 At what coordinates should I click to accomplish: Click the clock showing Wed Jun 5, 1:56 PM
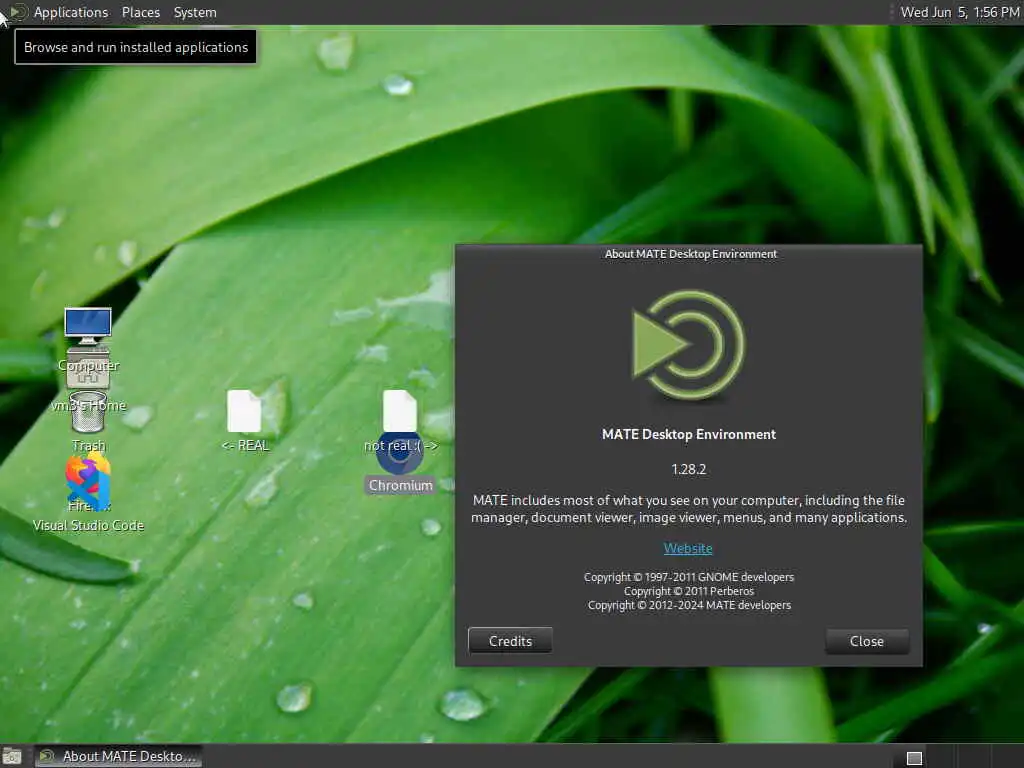tap(959, 12)
